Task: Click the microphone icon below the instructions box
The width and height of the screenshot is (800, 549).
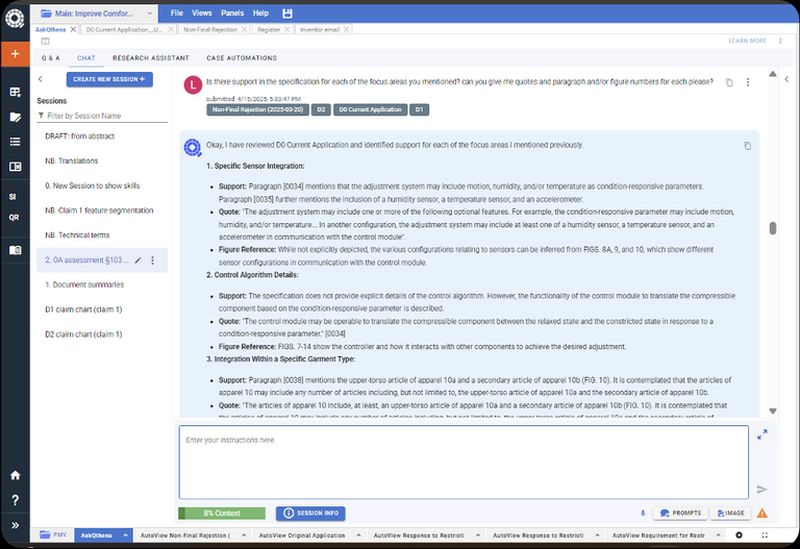Action: (642, 513)
